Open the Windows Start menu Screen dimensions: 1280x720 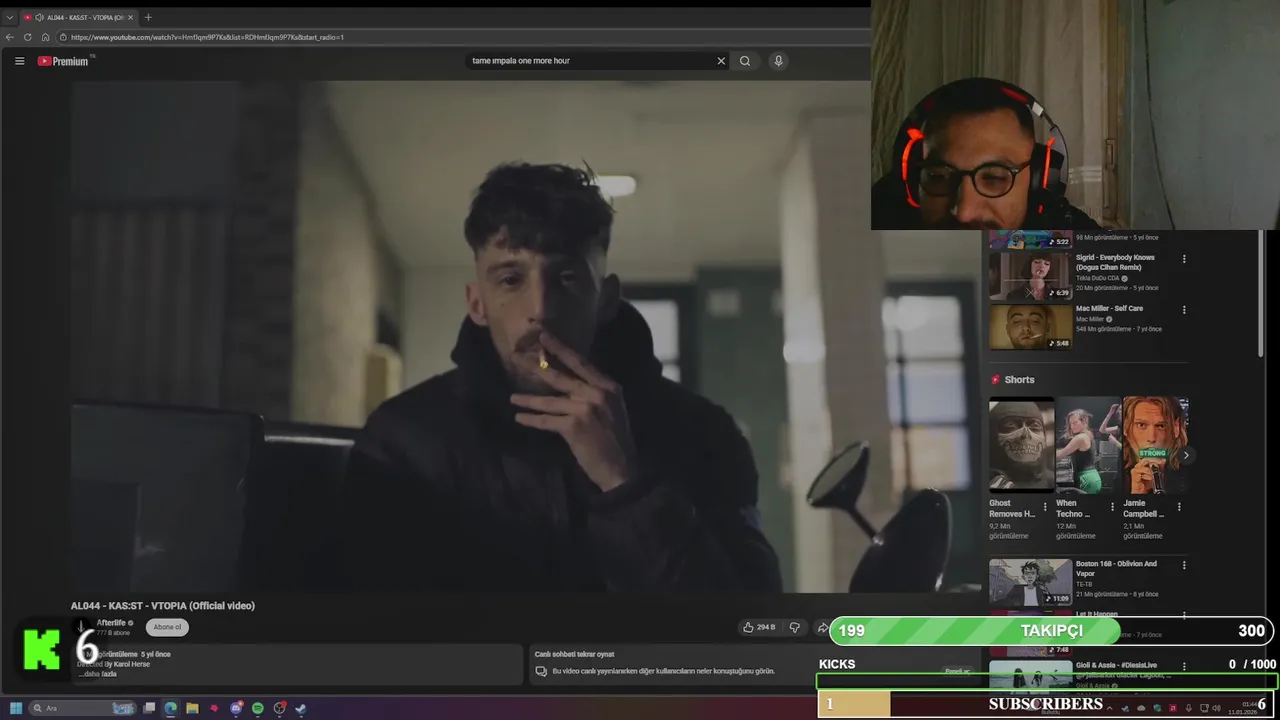pos(16,708)
